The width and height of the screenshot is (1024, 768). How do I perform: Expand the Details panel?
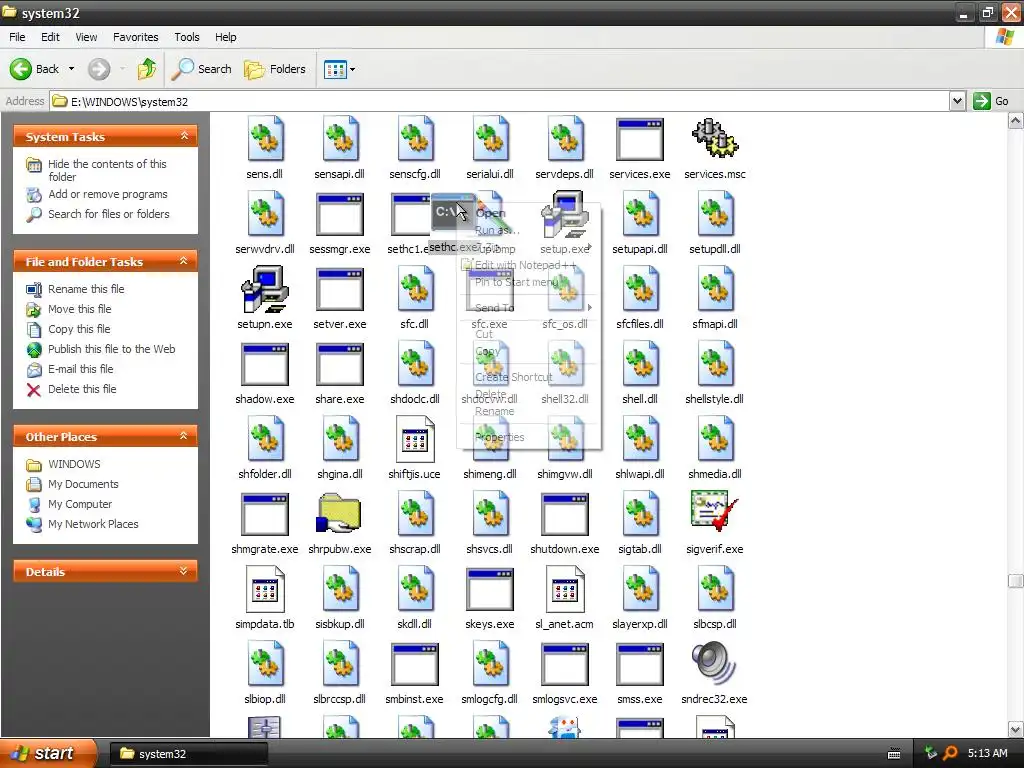[x=184, y=571]
